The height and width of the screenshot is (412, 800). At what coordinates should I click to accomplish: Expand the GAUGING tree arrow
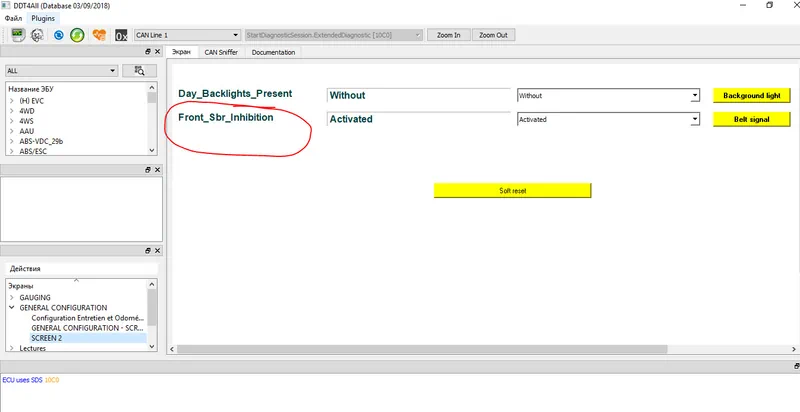coord(12,297)
